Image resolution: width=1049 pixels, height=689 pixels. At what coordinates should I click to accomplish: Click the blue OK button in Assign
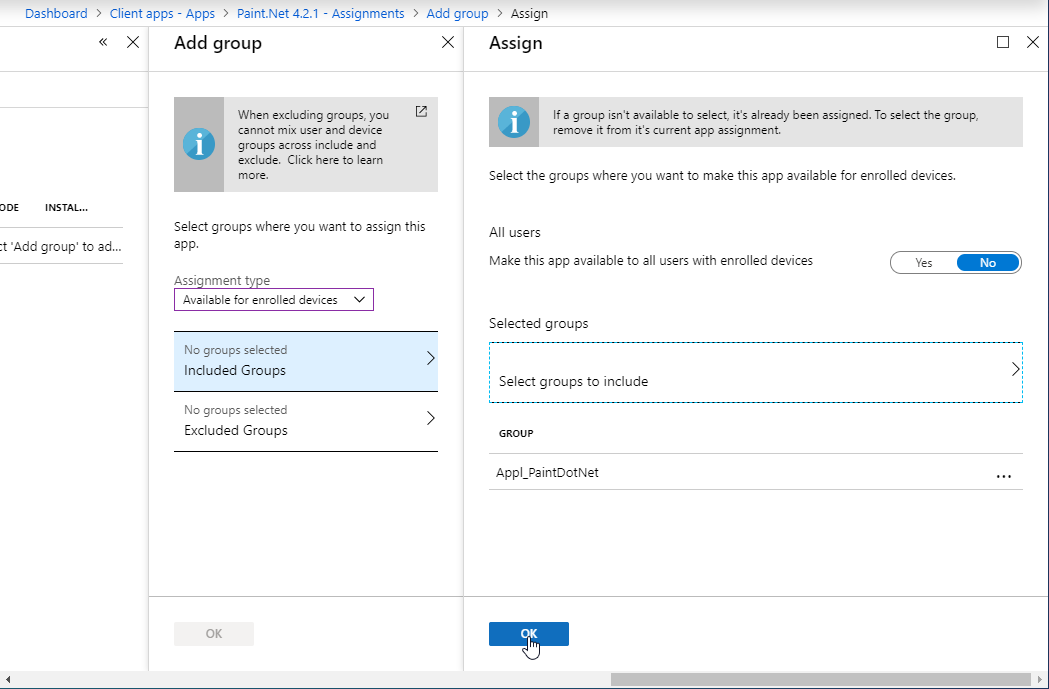tap(528, 634)
